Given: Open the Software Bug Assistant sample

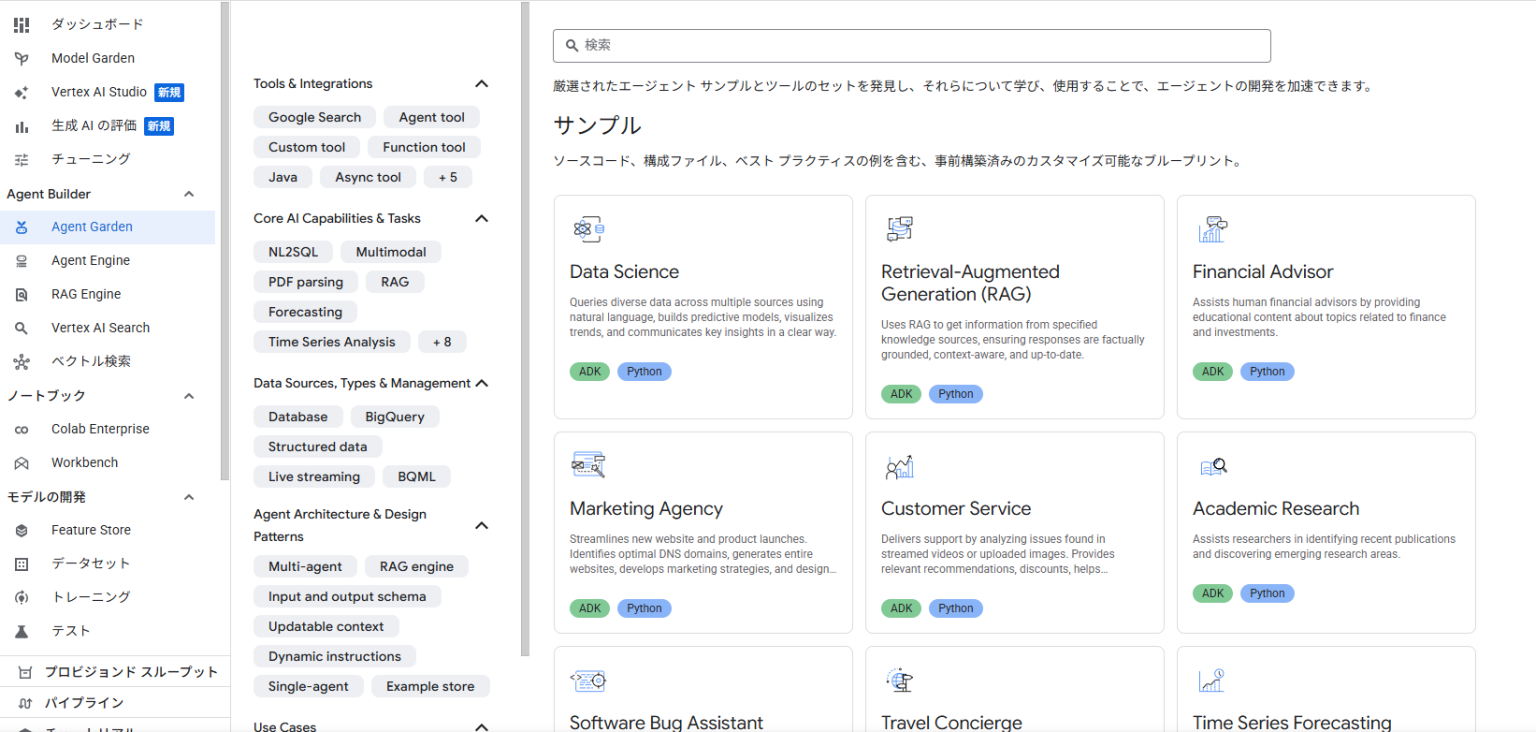Looking at the screenshot, I should click(x=703, y=689).
